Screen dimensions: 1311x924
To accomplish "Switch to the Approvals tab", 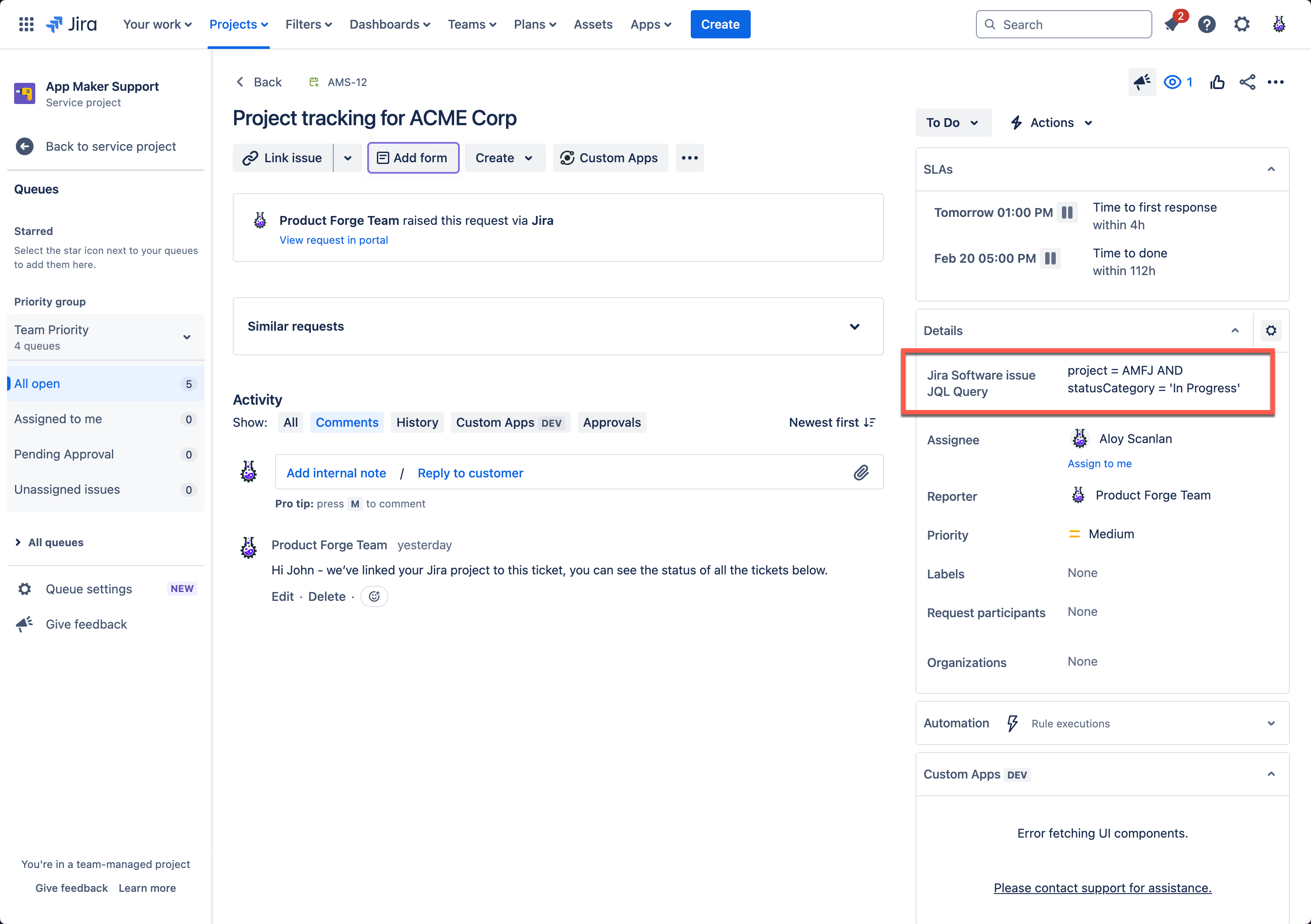I will point(612,423).
